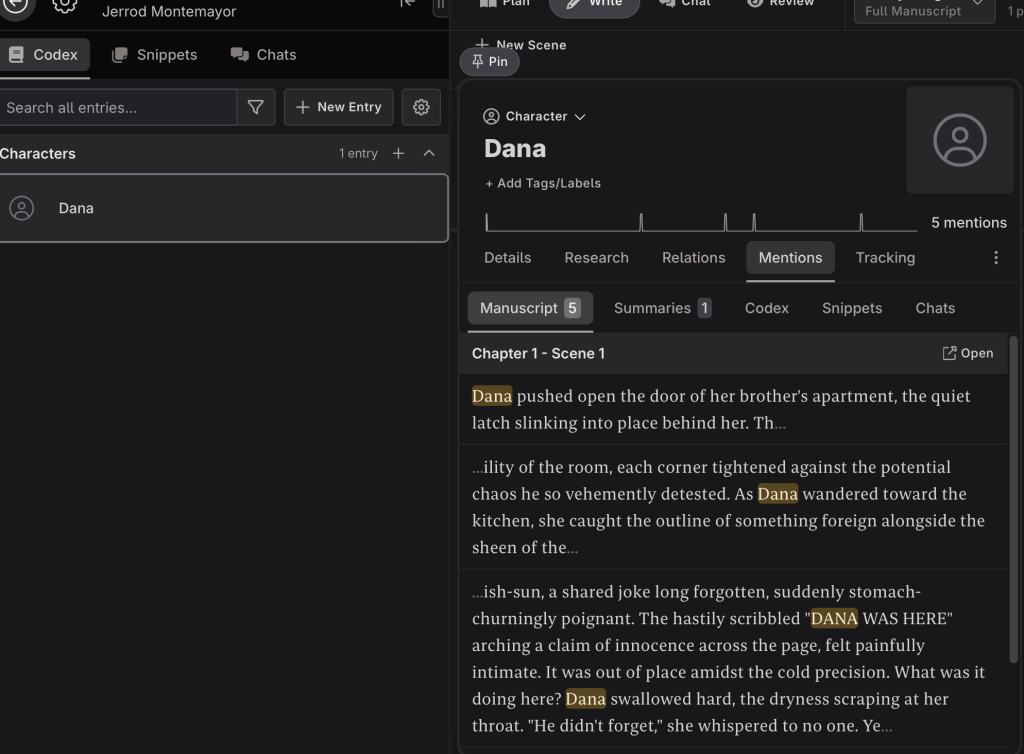The width and height of the screenshot is (1024, 754).
Task: Select the Dana entry in Characters list
Action: 223,208
